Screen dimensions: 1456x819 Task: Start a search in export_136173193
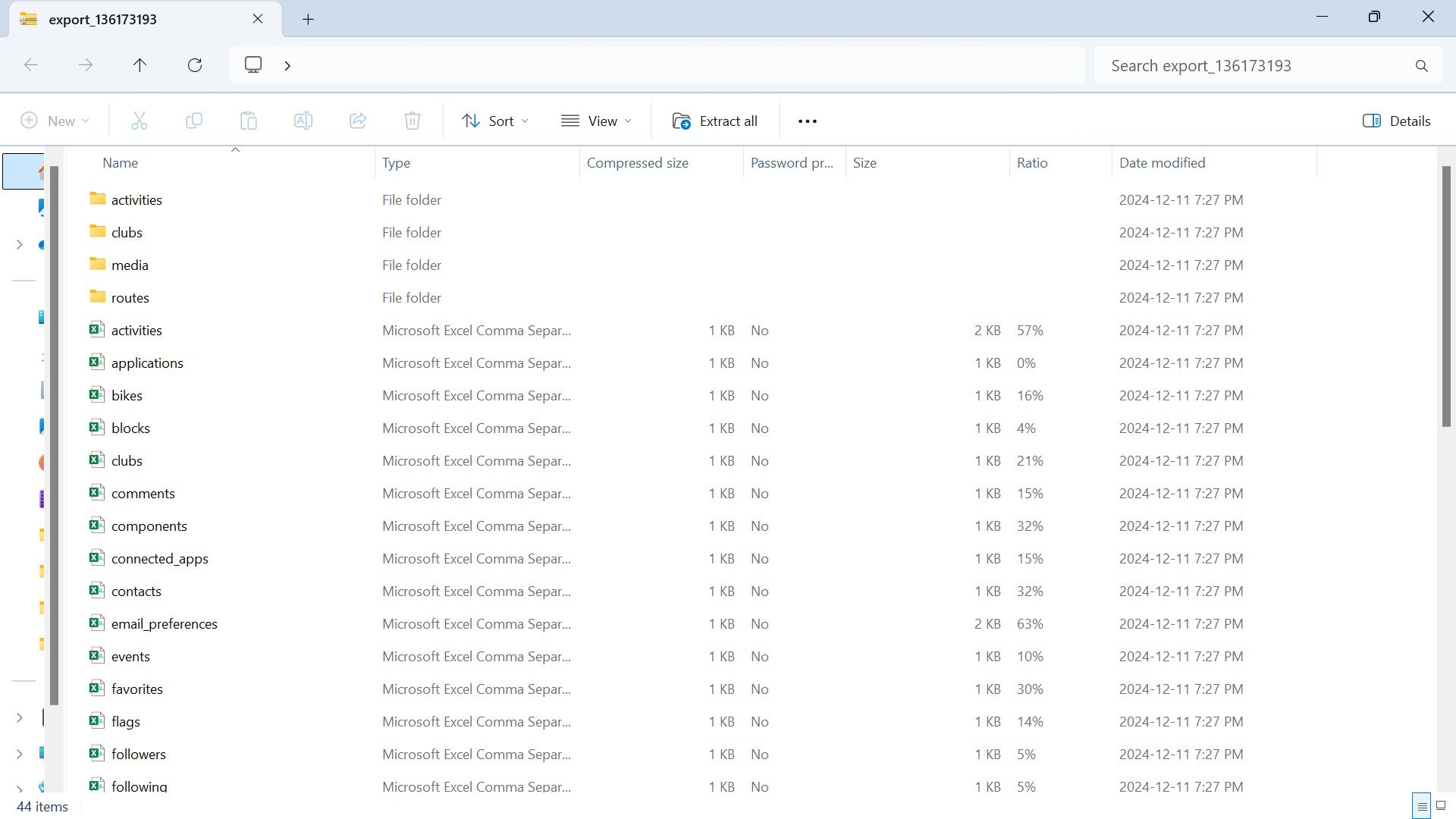coord(1266,65)
